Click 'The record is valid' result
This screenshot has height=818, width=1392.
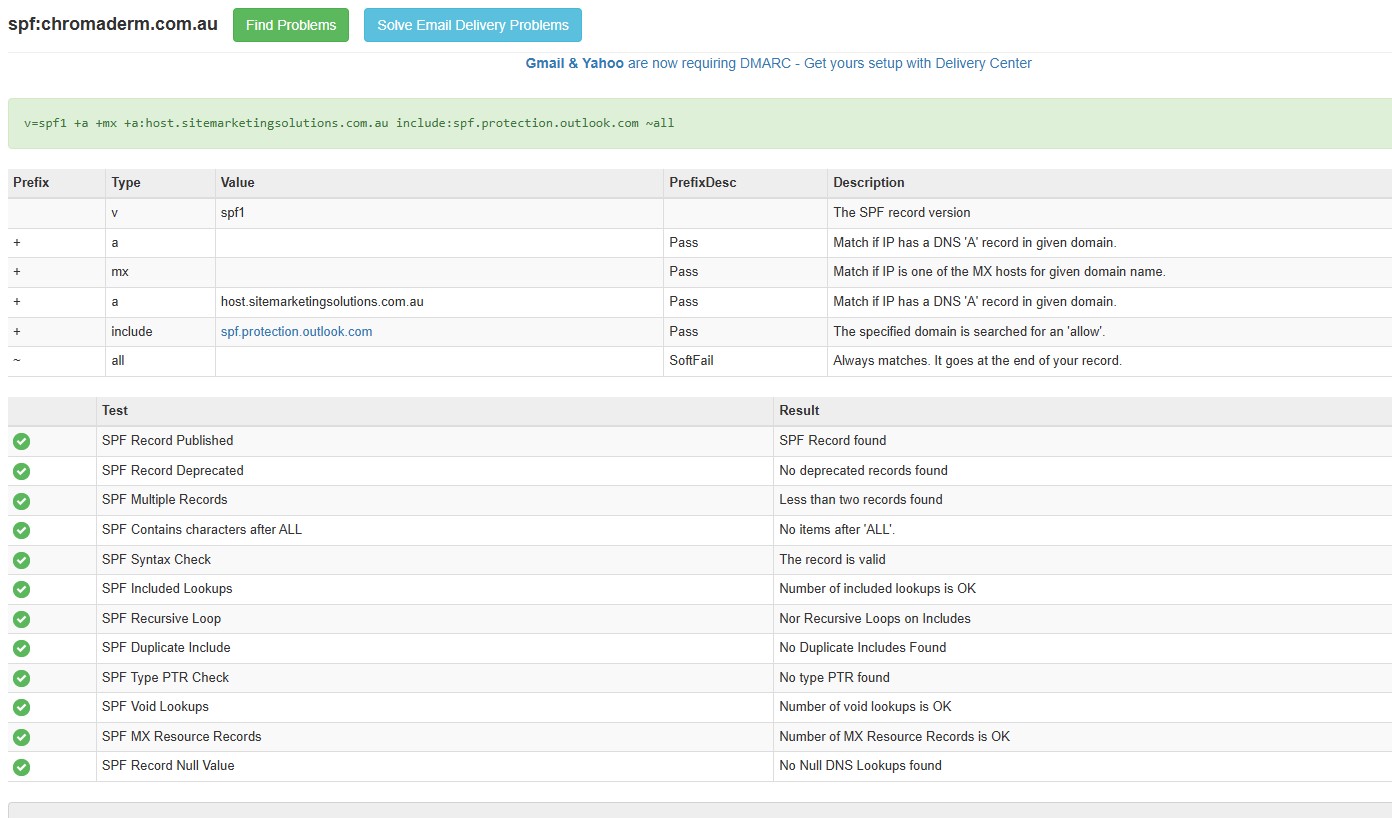(x=832, y=560)
